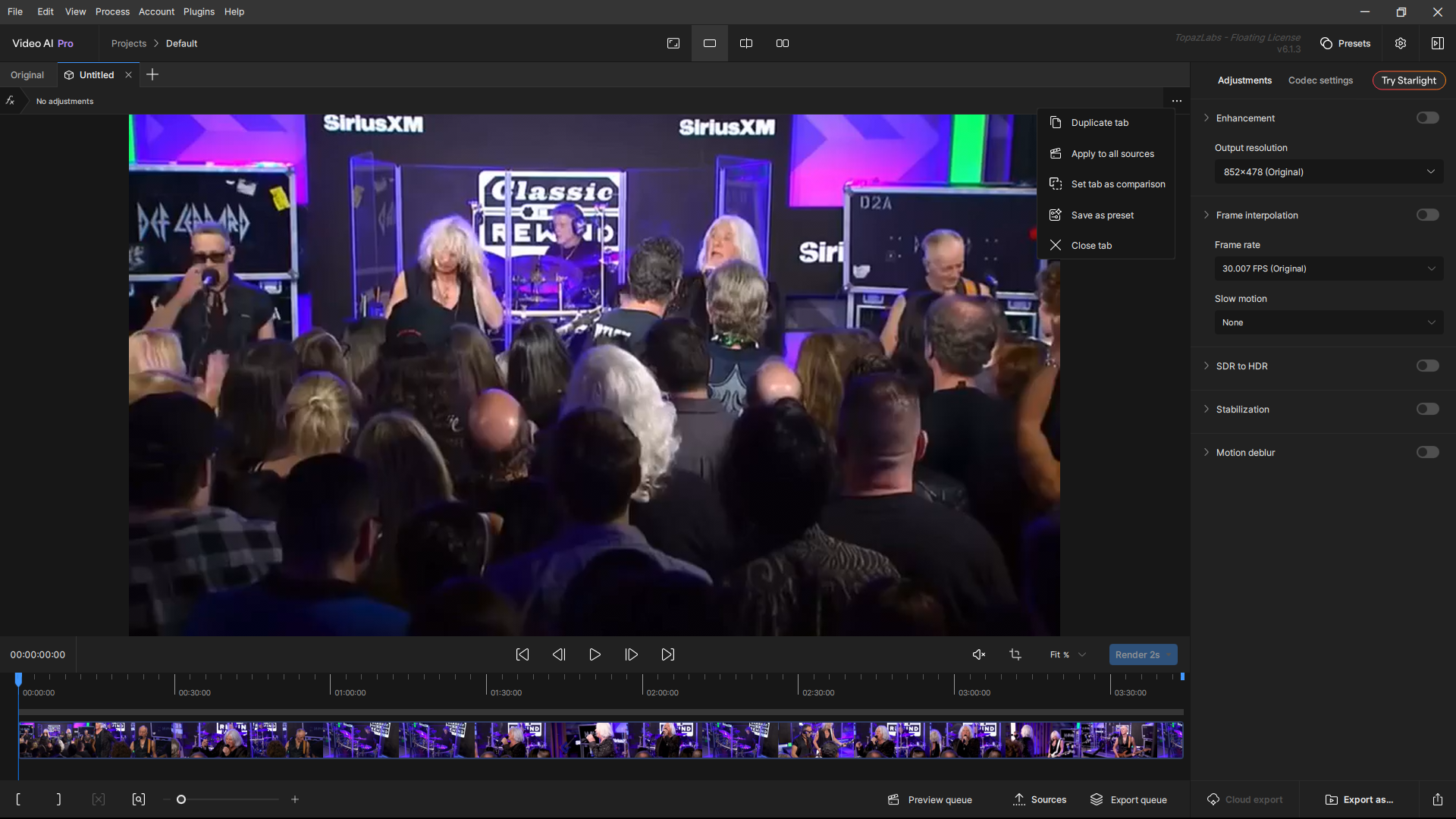Choose Duplicate tab from menu
The width and height of the screenshot is (1456, 819).
point(1106,123)
